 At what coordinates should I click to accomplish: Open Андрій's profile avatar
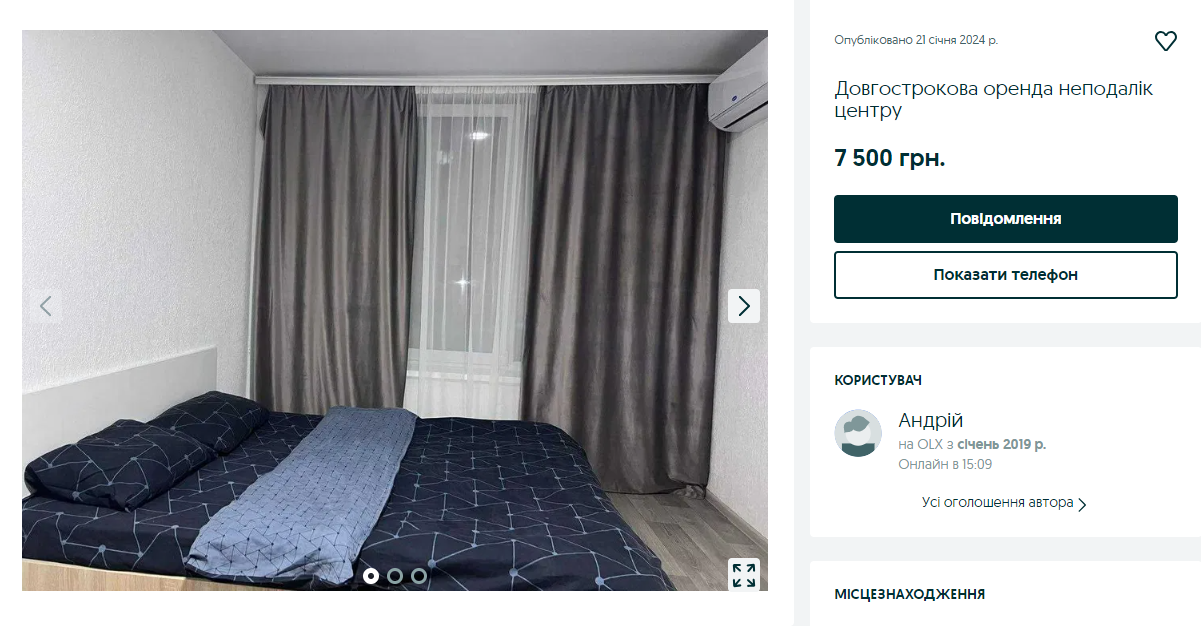[x=858, y=433]
